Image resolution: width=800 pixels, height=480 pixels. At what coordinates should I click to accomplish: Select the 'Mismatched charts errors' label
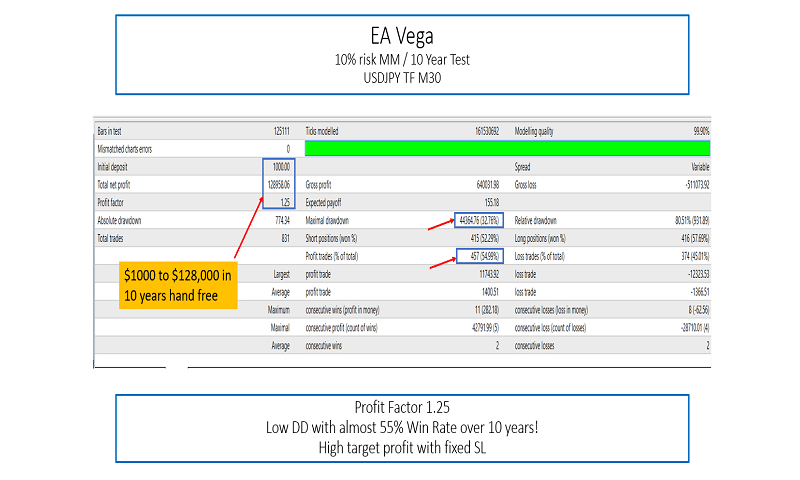coord(124,149)
